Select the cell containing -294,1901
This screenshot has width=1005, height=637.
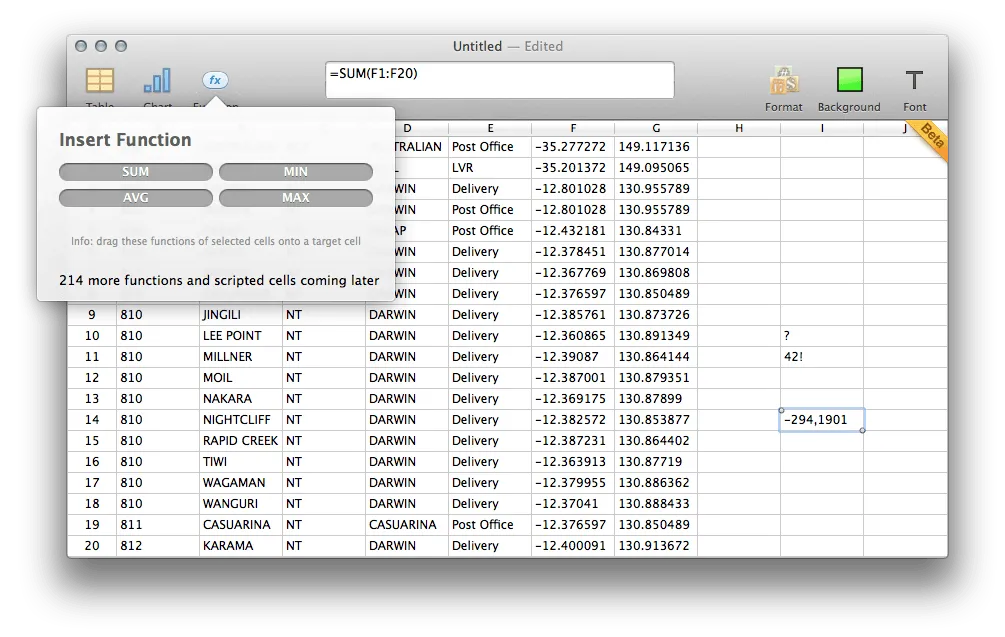[820, 419]
